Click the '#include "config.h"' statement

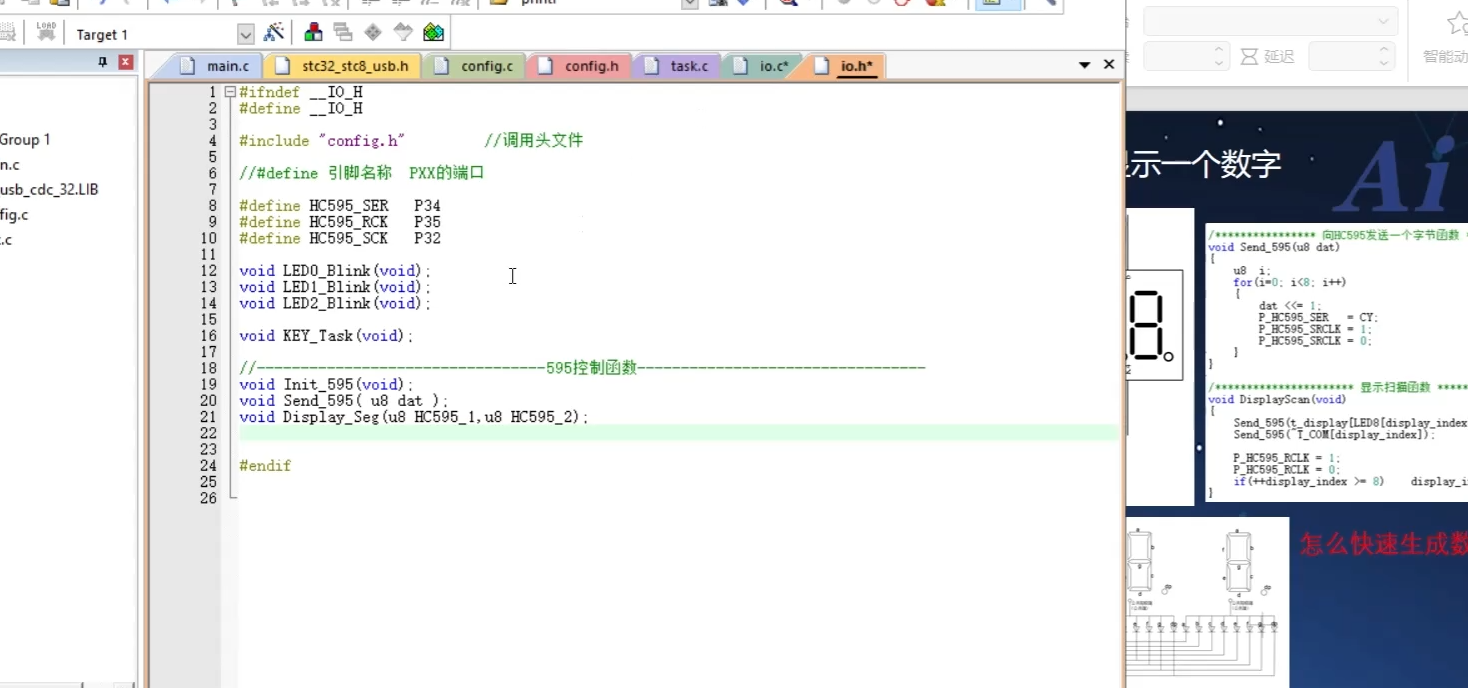pos(322,141)
